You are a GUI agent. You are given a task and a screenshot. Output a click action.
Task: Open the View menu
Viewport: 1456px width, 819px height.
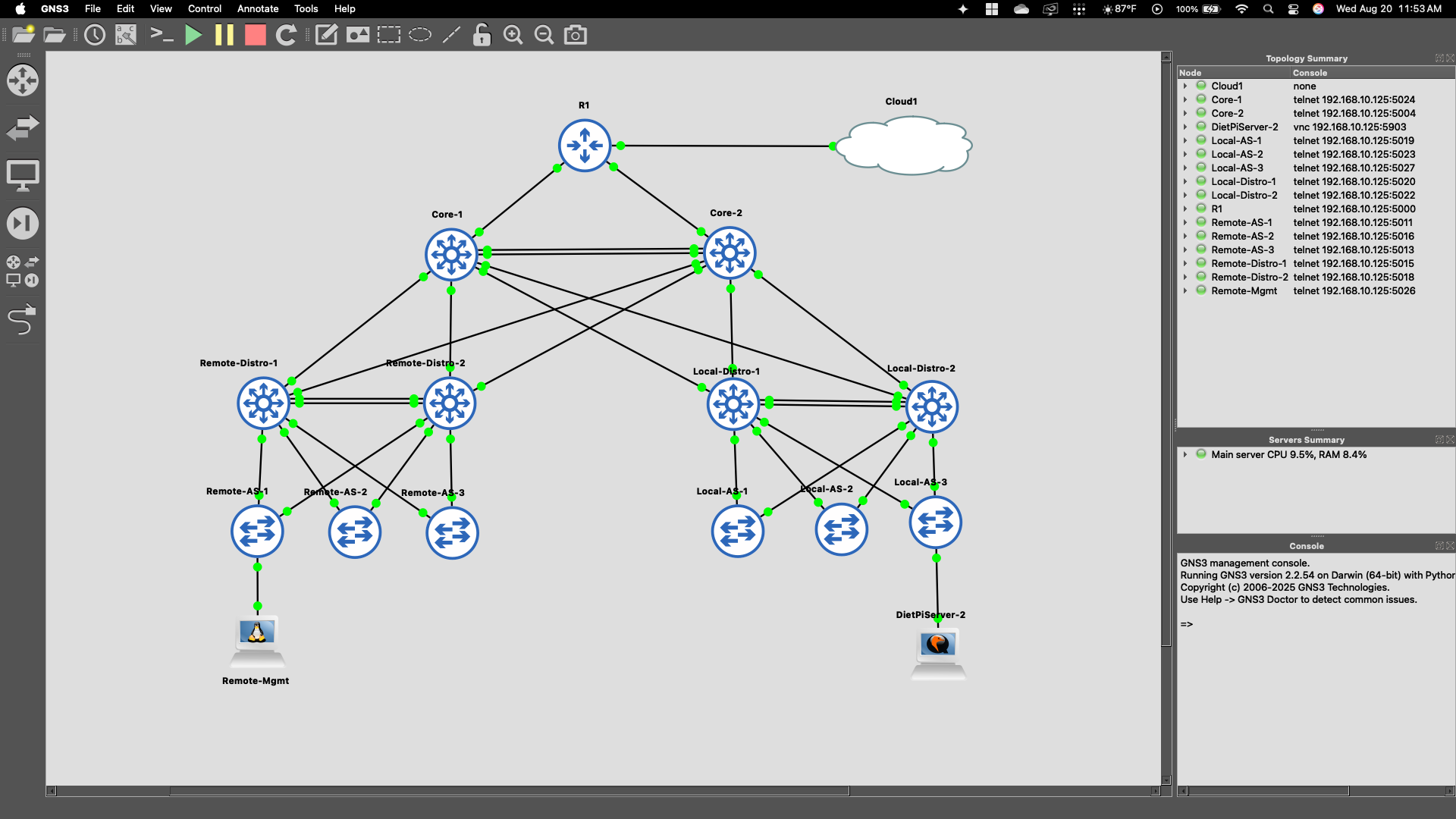[x=161, y=9]
